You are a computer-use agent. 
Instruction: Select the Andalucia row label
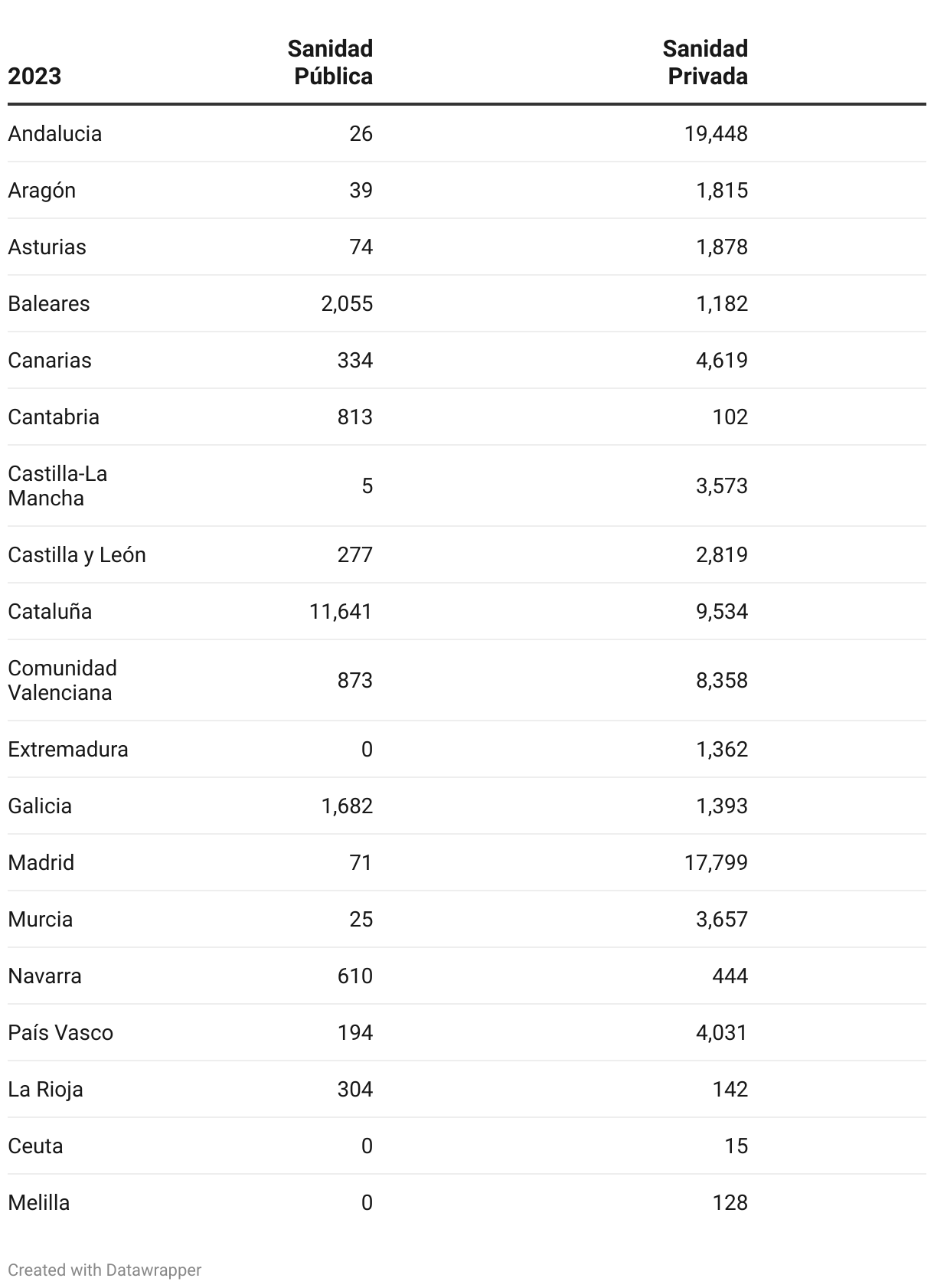tap(55, 133)
